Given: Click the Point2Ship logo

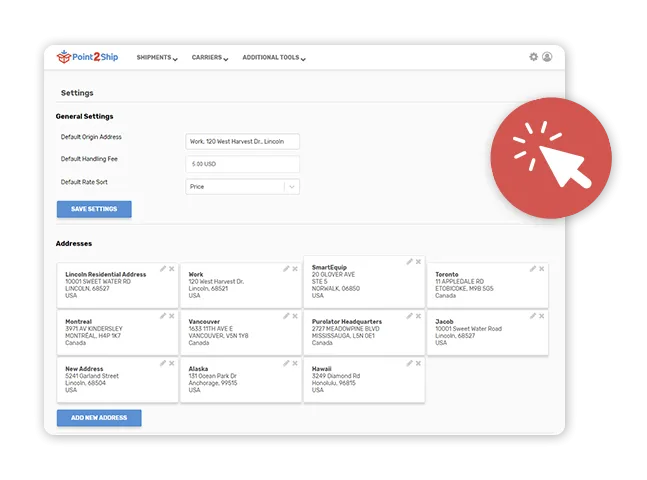Looking at the screenshot, I should click(x=87, y=57).
